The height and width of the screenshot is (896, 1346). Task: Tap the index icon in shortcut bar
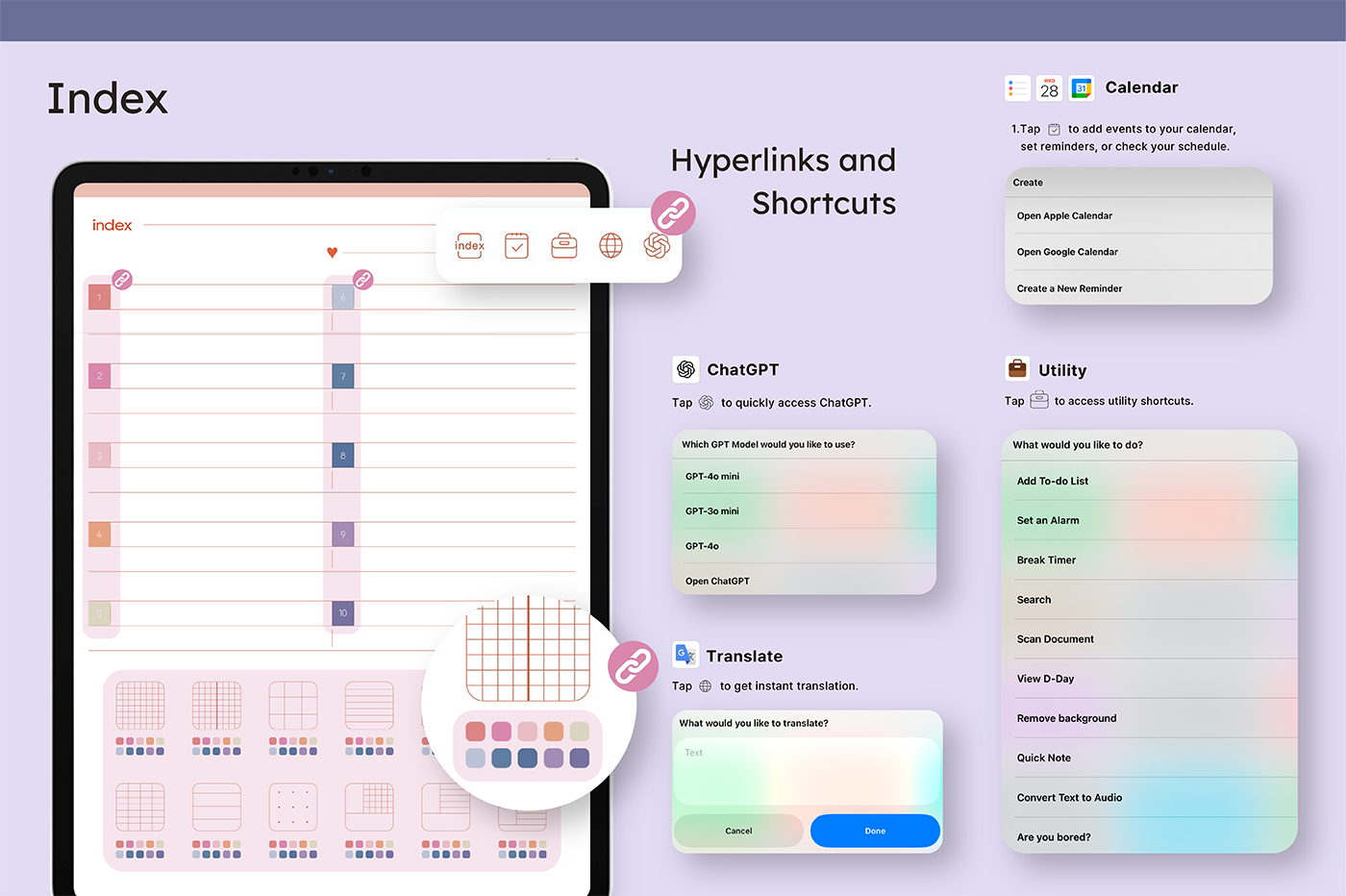click(469, 246)
